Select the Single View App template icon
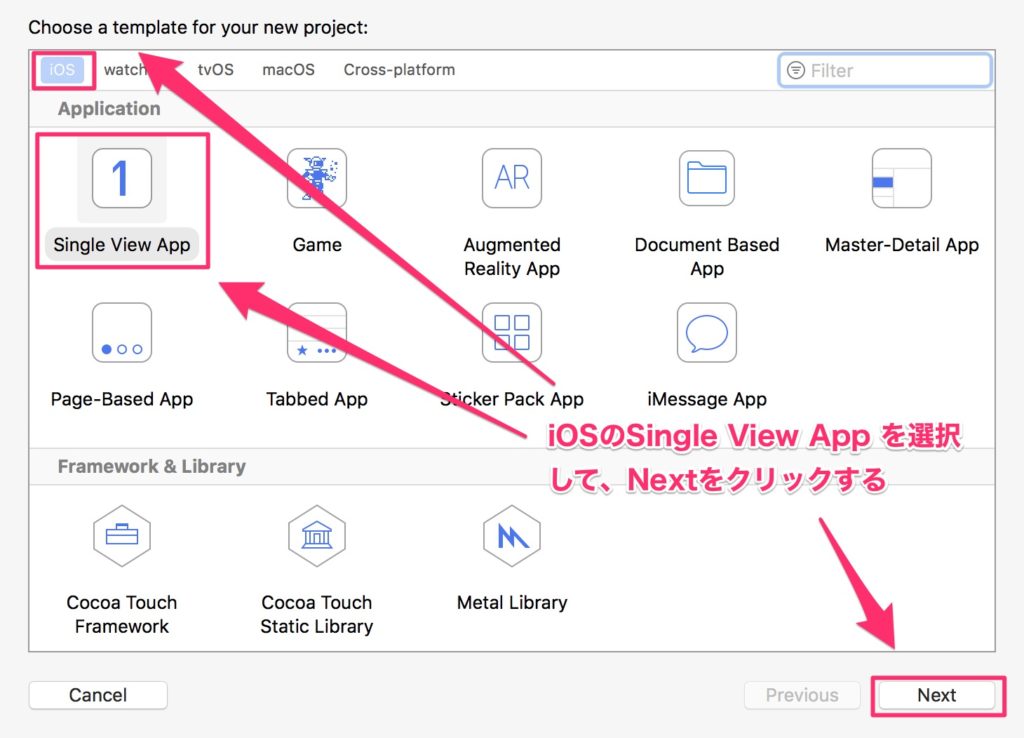 [x=122, y=178]
